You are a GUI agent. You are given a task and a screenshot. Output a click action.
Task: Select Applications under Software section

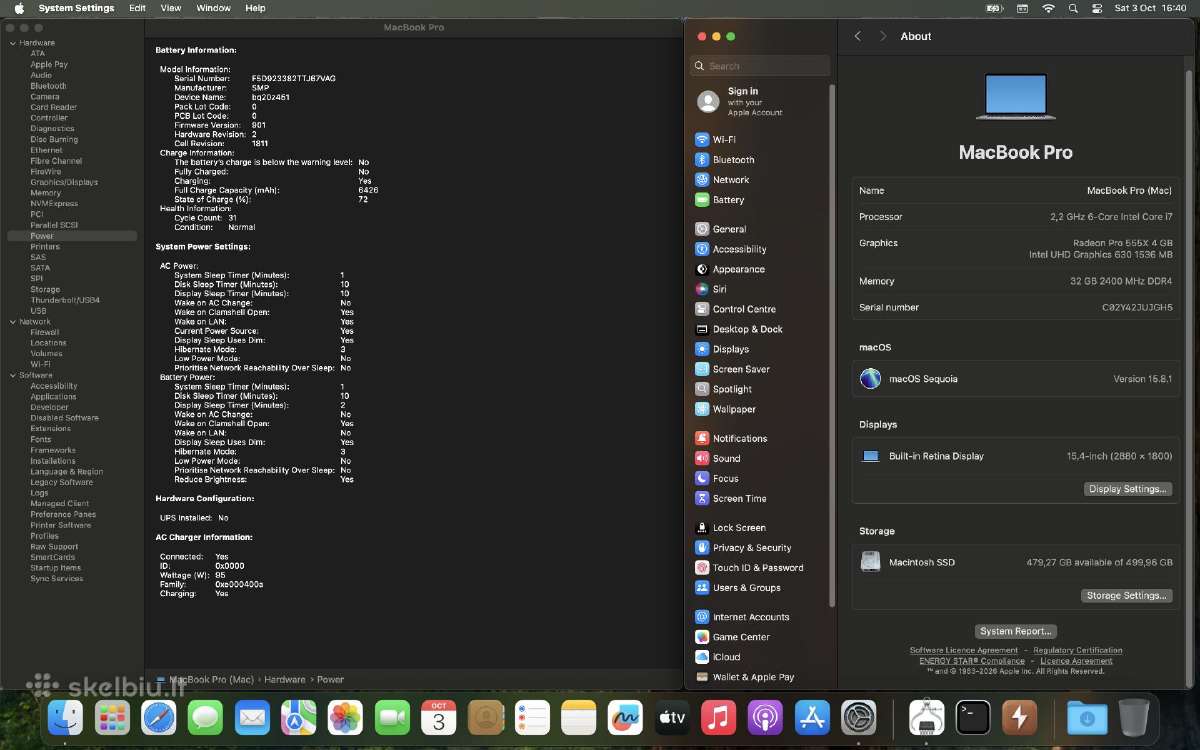53,396
